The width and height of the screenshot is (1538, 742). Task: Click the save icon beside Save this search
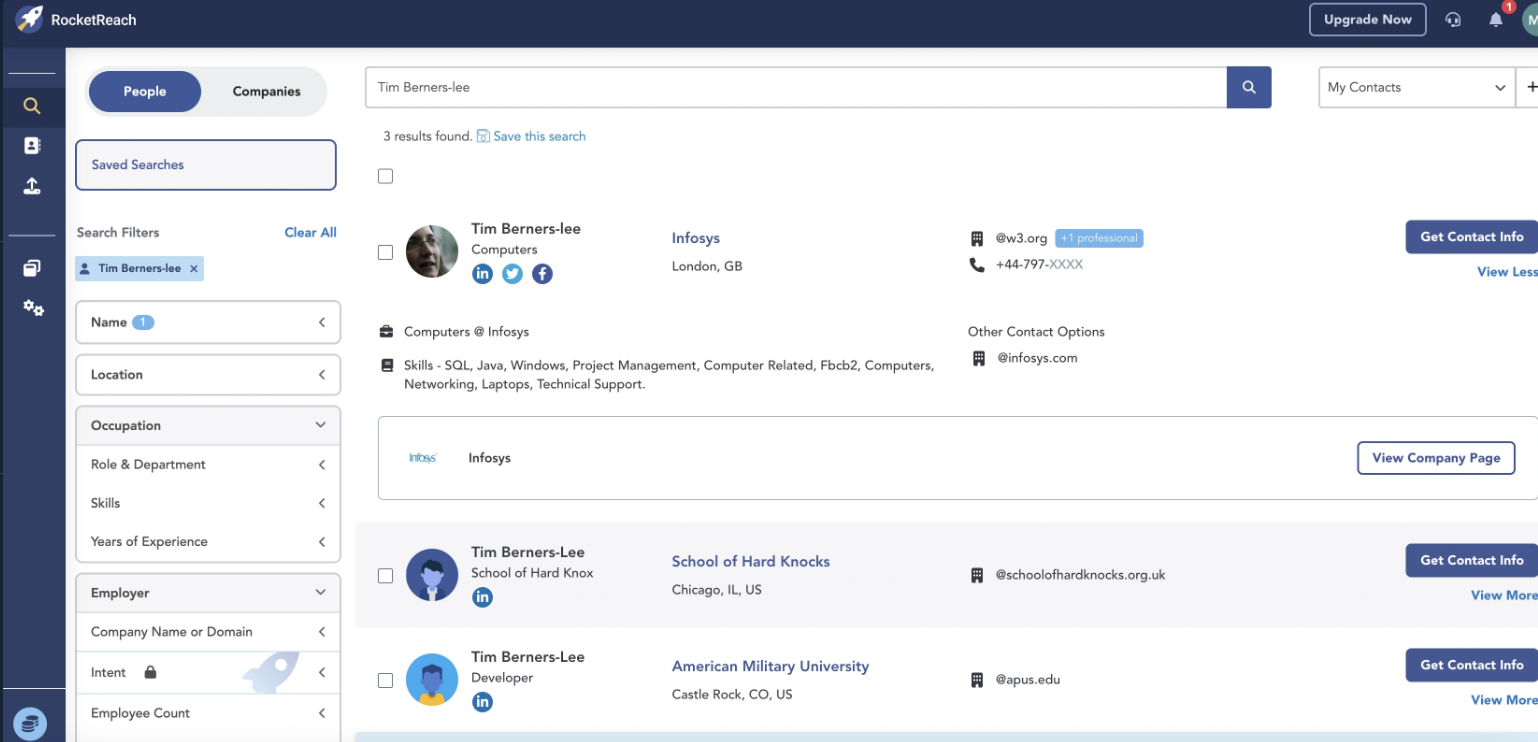point(483,136)
